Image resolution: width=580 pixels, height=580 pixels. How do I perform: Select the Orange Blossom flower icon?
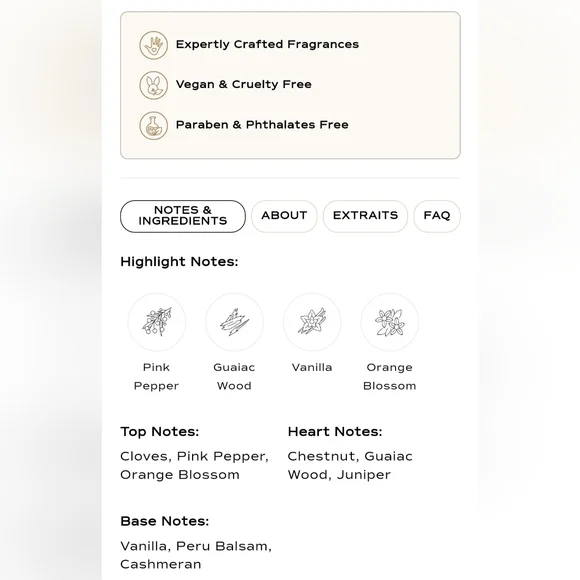tap(390, 322)
